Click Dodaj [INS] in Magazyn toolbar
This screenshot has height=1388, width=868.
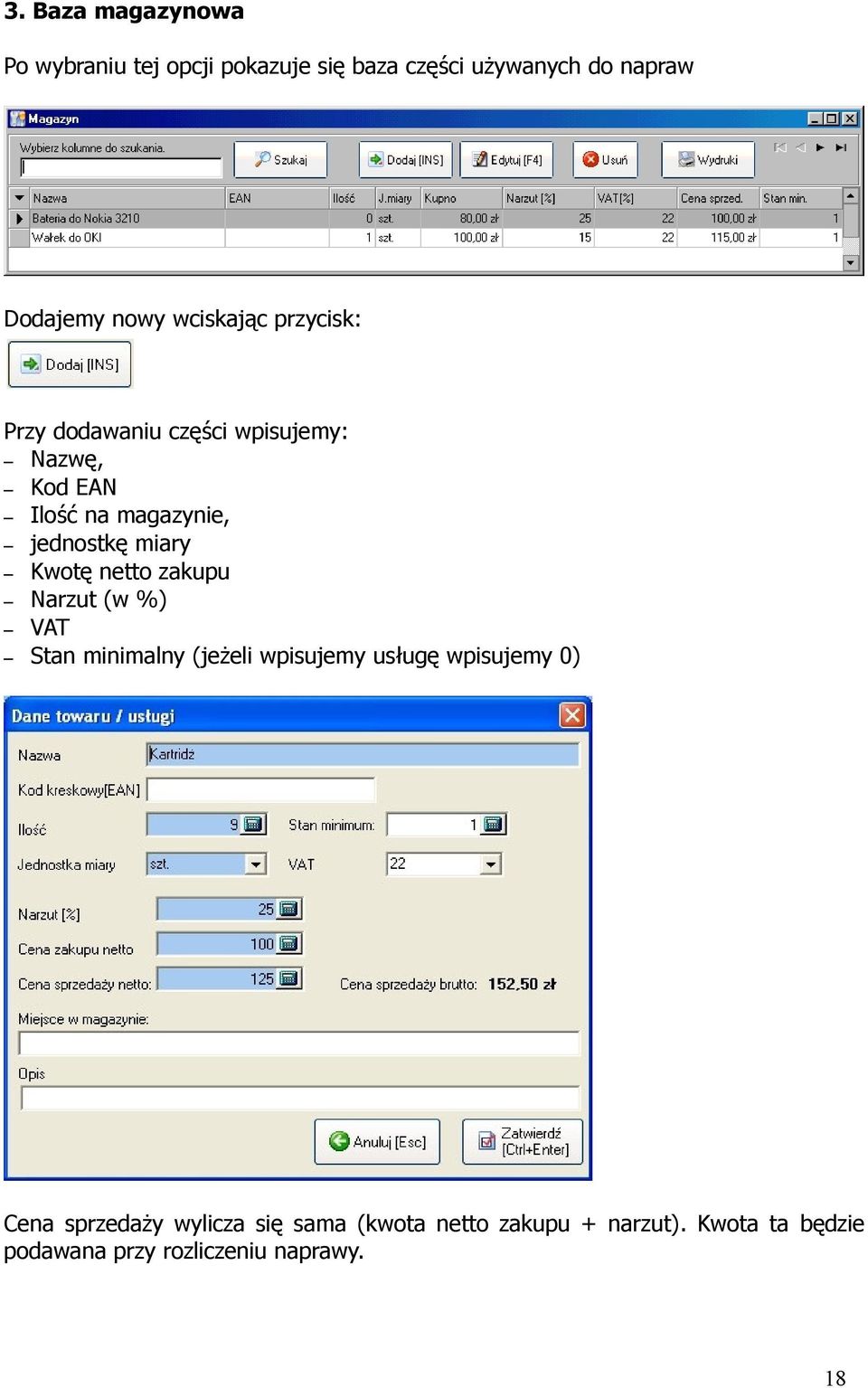click(x=405, y=159)
